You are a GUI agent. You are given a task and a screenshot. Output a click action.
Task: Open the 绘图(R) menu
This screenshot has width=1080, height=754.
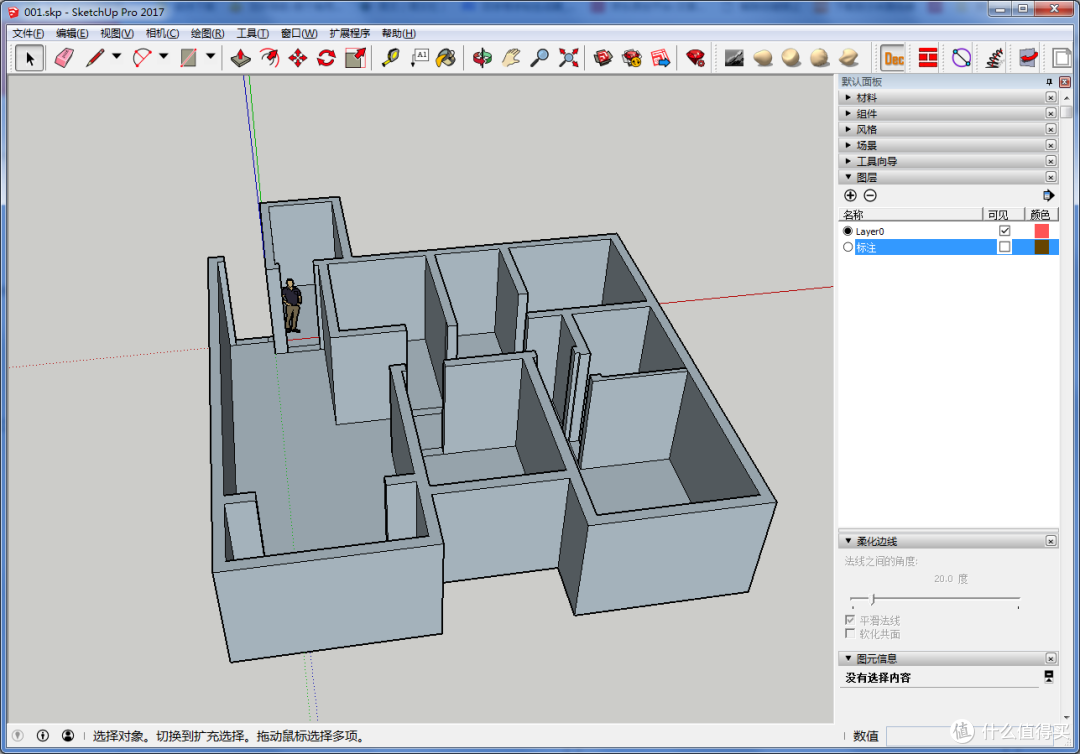point(207,33)
